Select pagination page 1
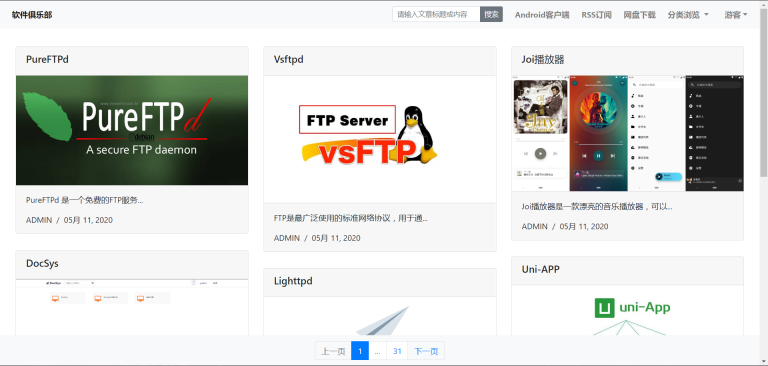The height and width of the screenshot is (366, 768). tap(360, 351)
